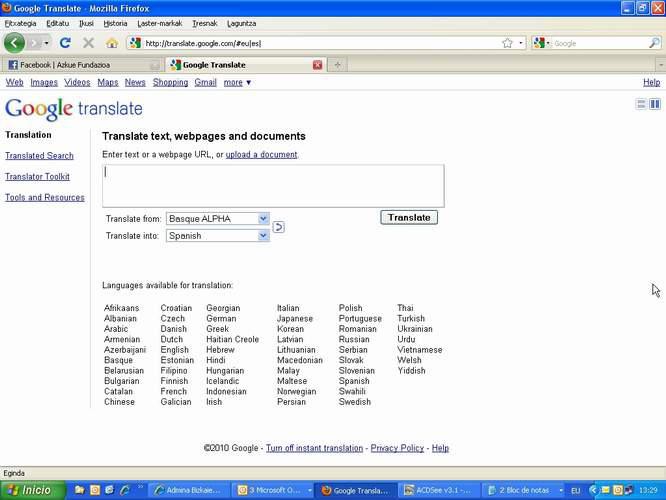
Task: Open a new tab with plus button
Action: click(337, 65)
